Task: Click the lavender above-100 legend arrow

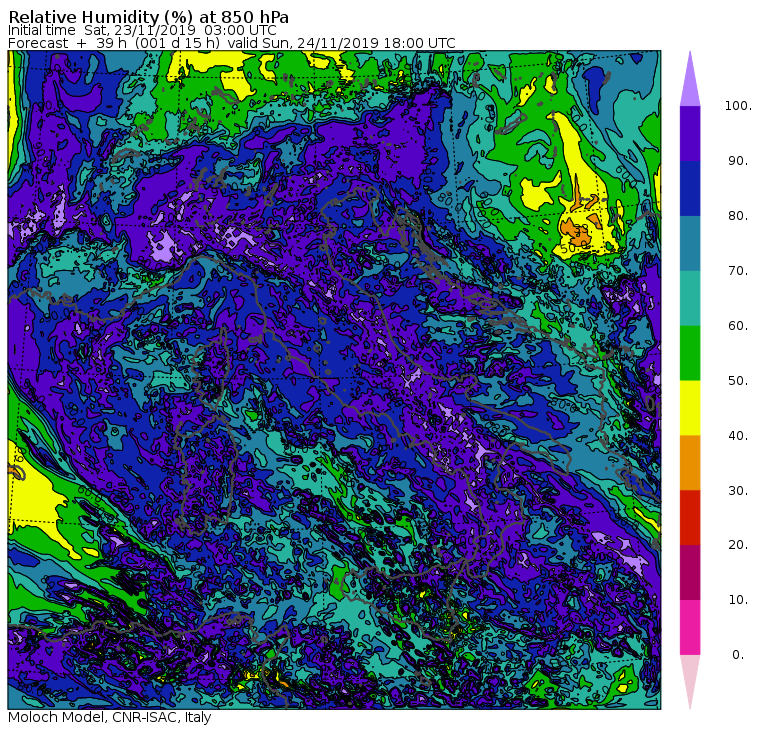Action: [x=690, y=82]
